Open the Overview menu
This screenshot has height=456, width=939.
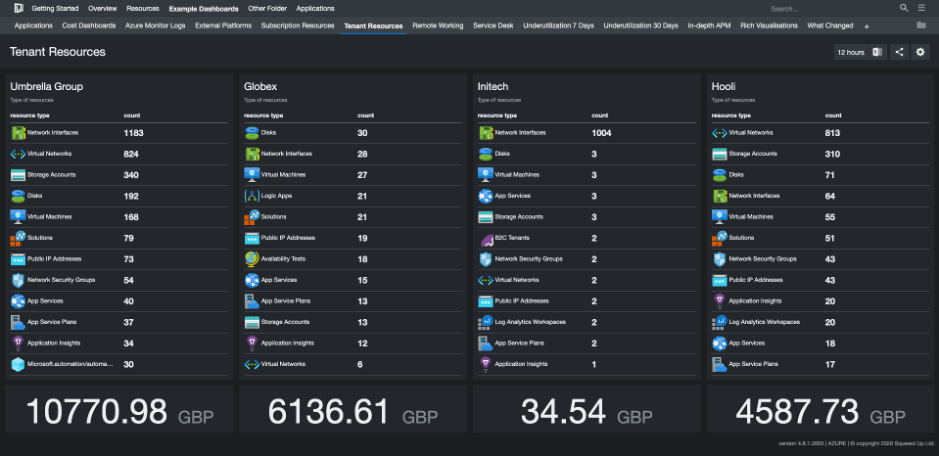click(x=102, y=8)
